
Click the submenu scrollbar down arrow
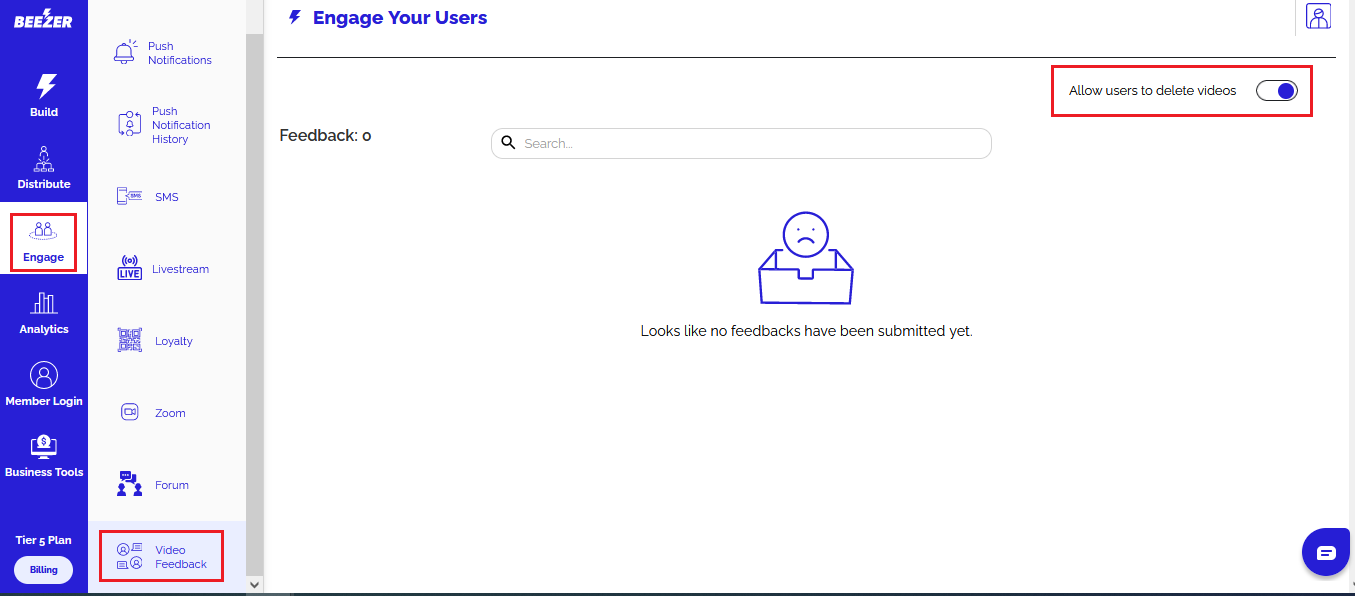coord(254,584)
